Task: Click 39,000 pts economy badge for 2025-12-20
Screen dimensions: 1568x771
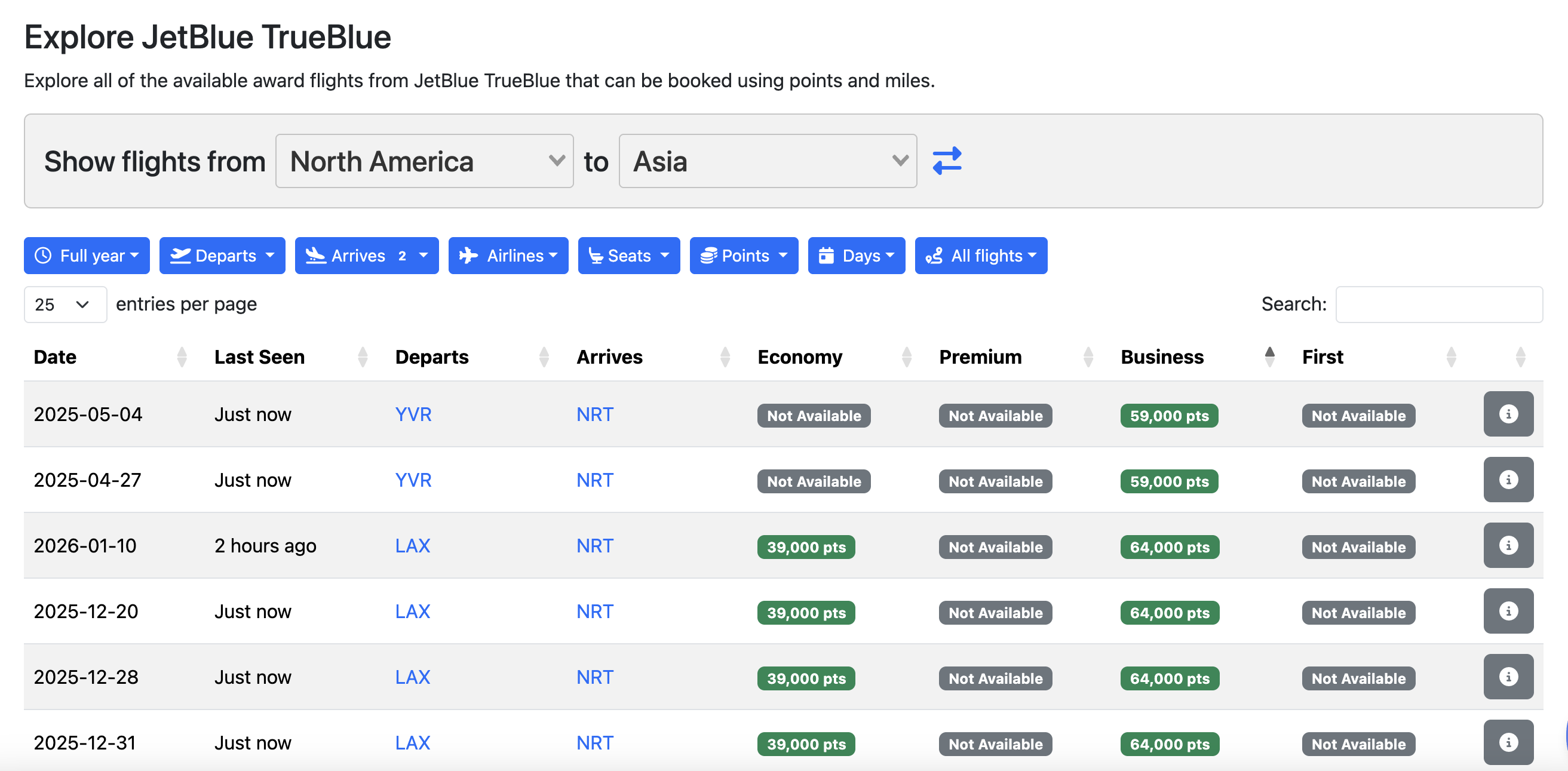Action: 806,613
